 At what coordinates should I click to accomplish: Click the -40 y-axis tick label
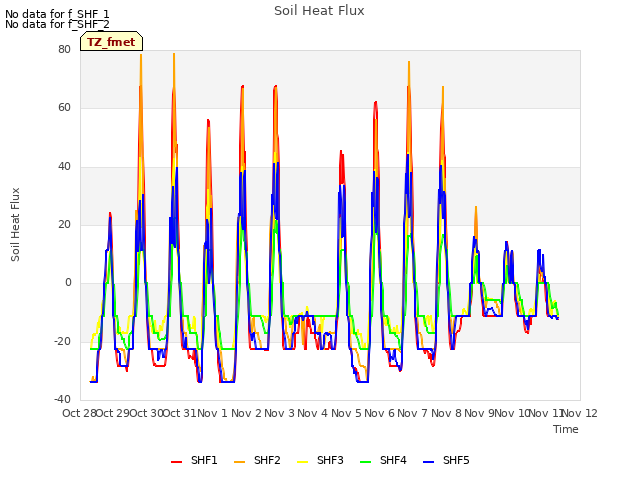62,399
